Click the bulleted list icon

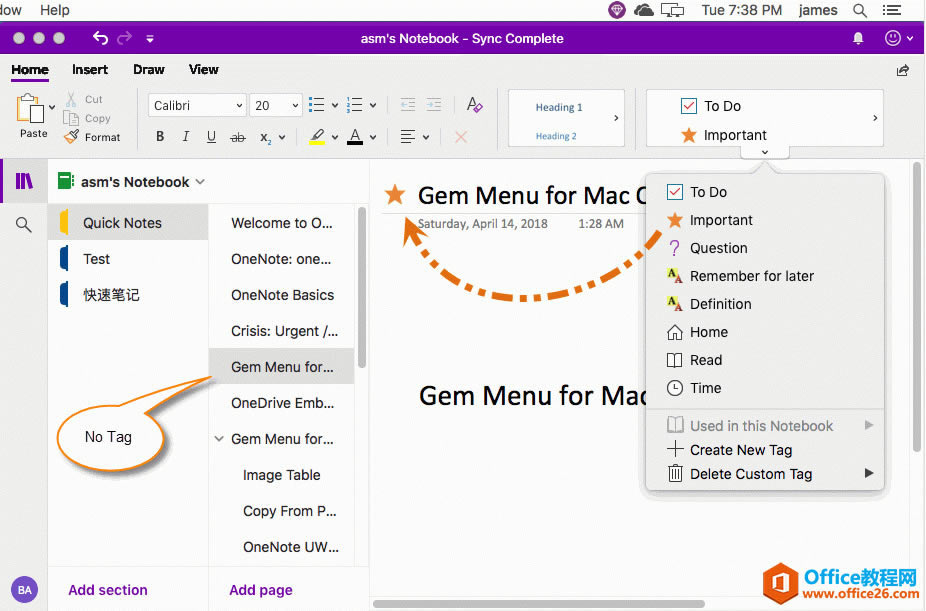tap(317, 104)
